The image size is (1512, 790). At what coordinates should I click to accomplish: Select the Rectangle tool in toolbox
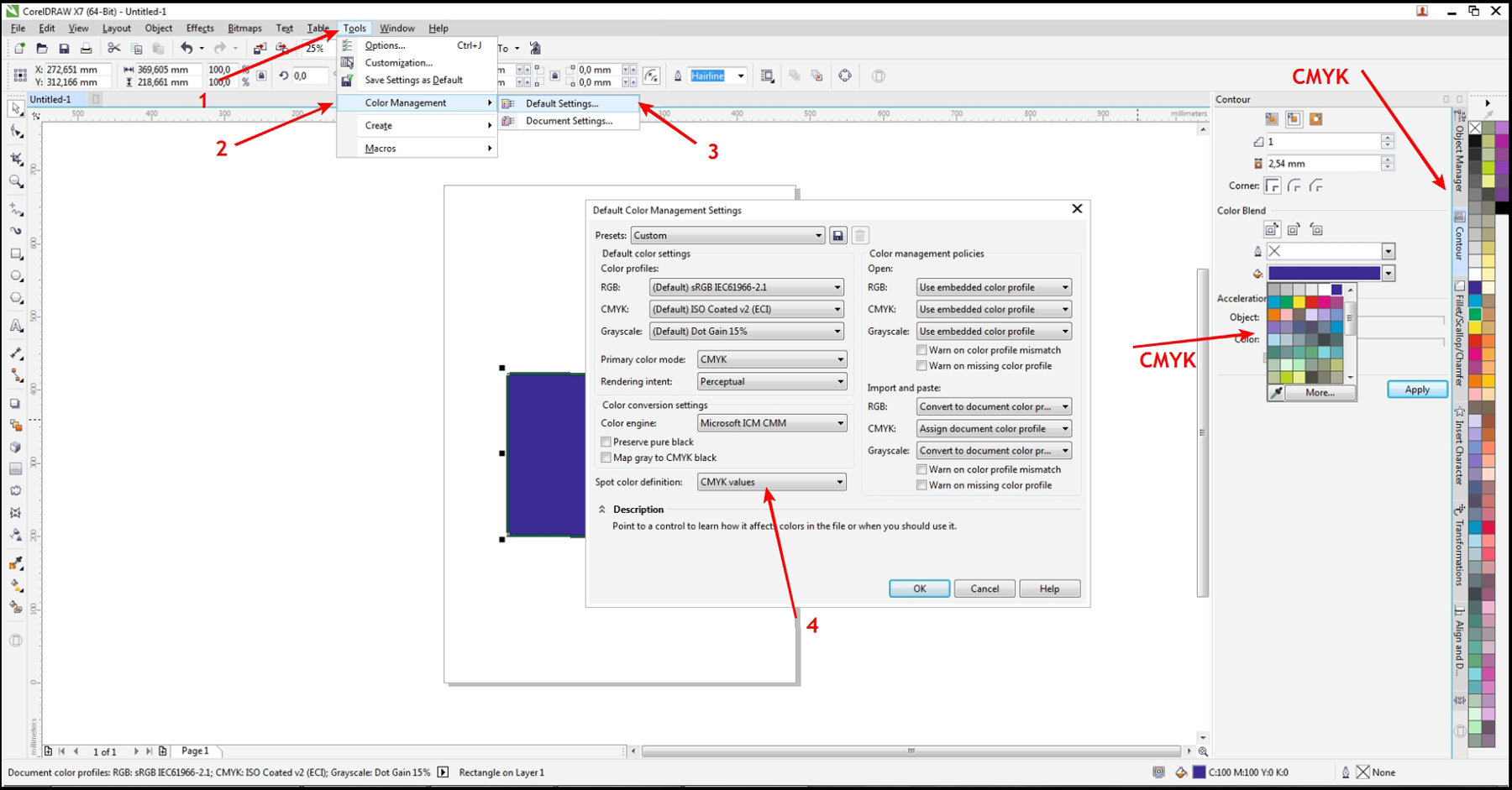tap(16, 254)
